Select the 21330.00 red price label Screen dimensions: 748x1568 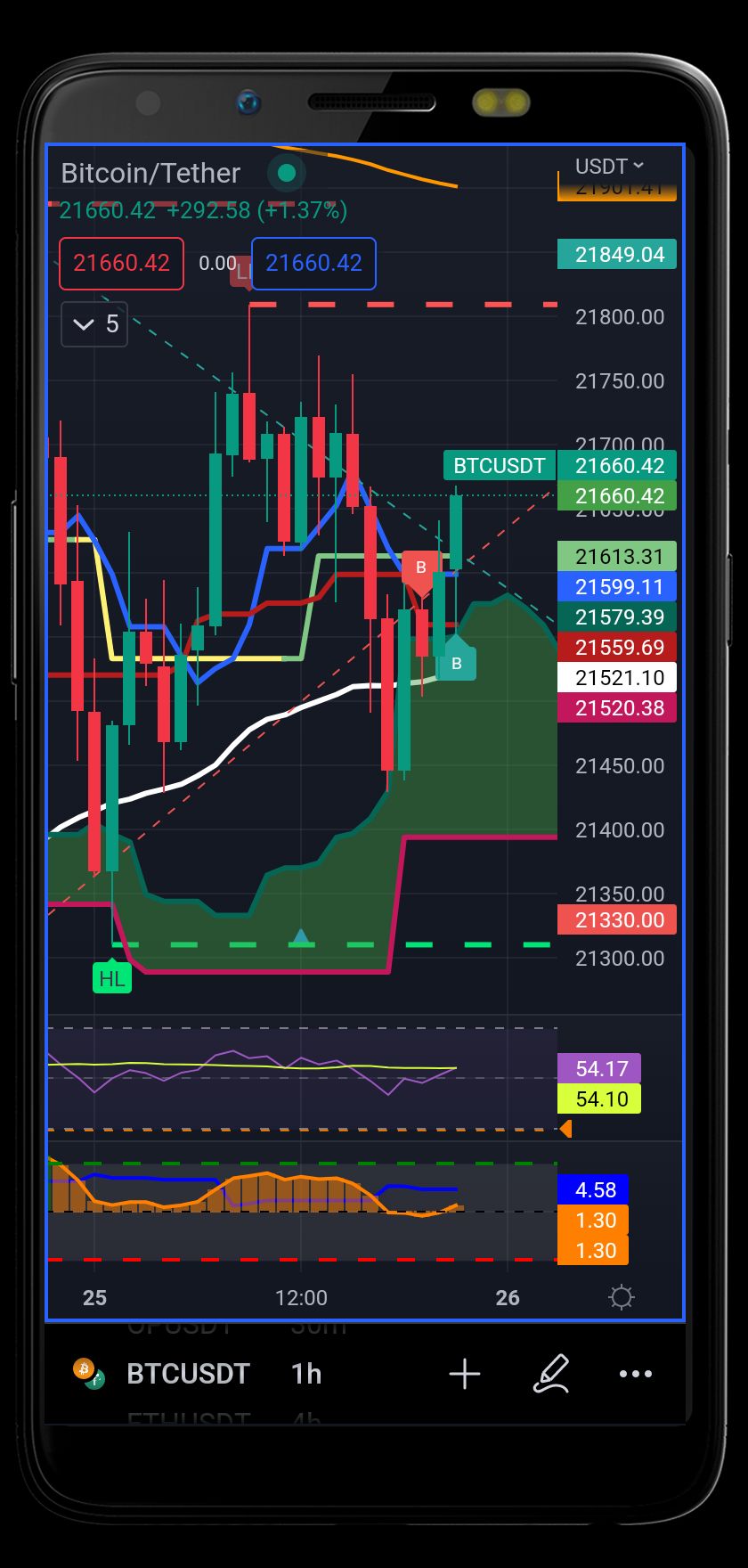click(x=617, y=919)
